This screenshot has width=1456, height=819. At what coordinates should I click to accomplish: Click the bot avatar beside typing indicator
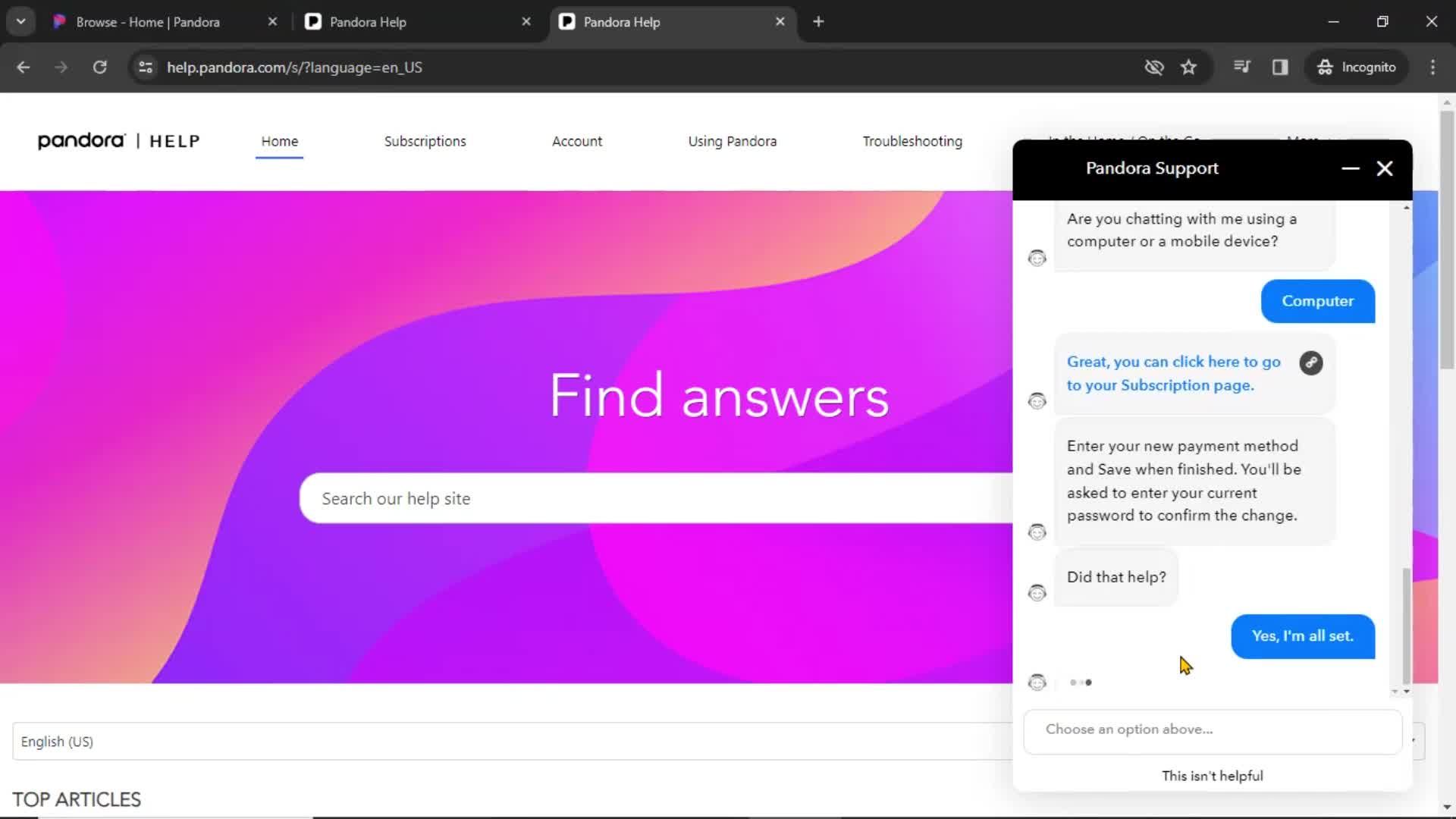tap(1037, 682)
